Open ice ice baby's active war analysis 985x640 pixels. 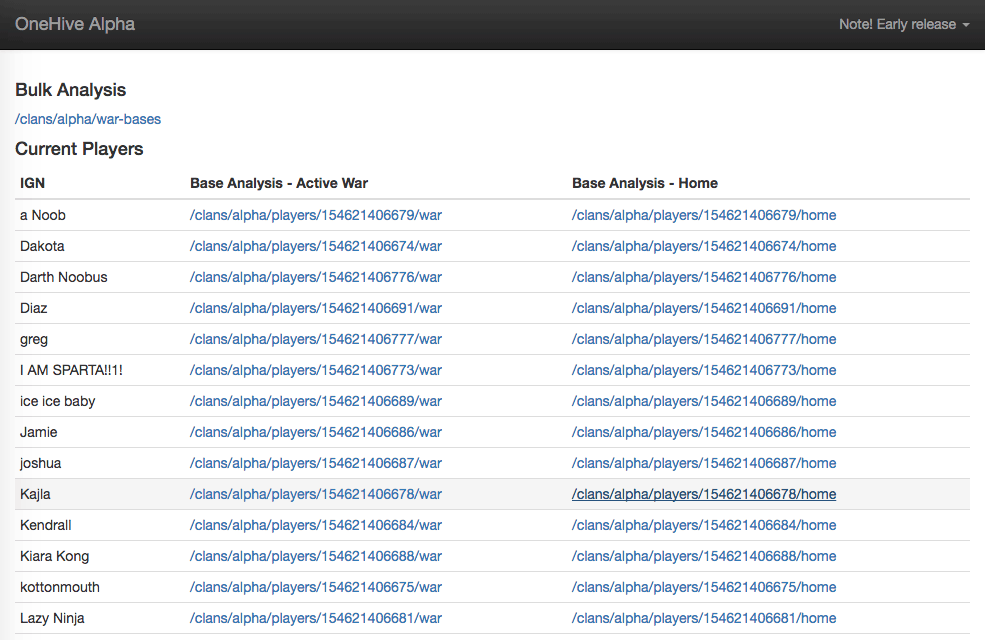pos(315,401)
